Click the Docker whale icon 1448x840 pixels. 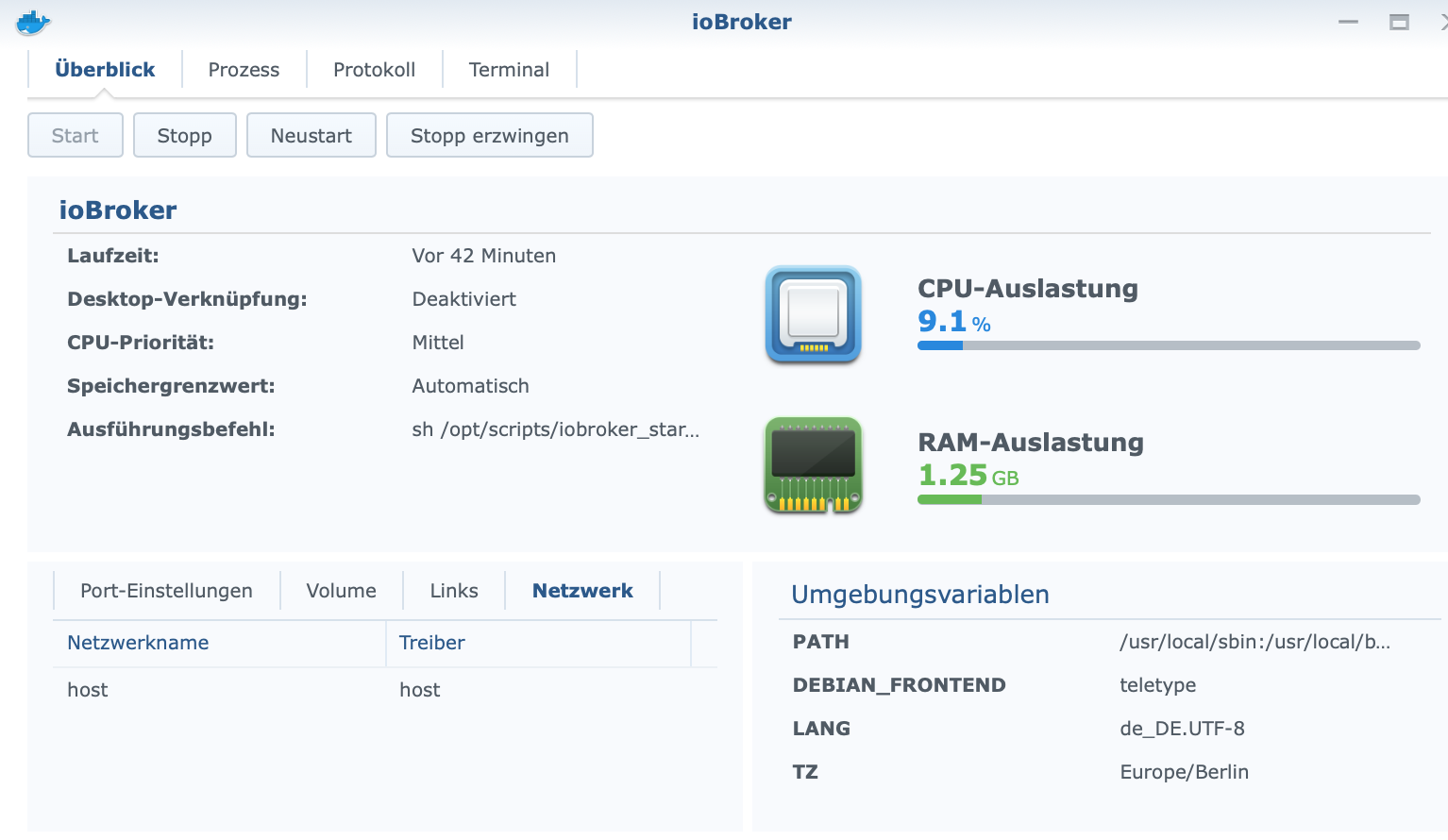(33, 22)
